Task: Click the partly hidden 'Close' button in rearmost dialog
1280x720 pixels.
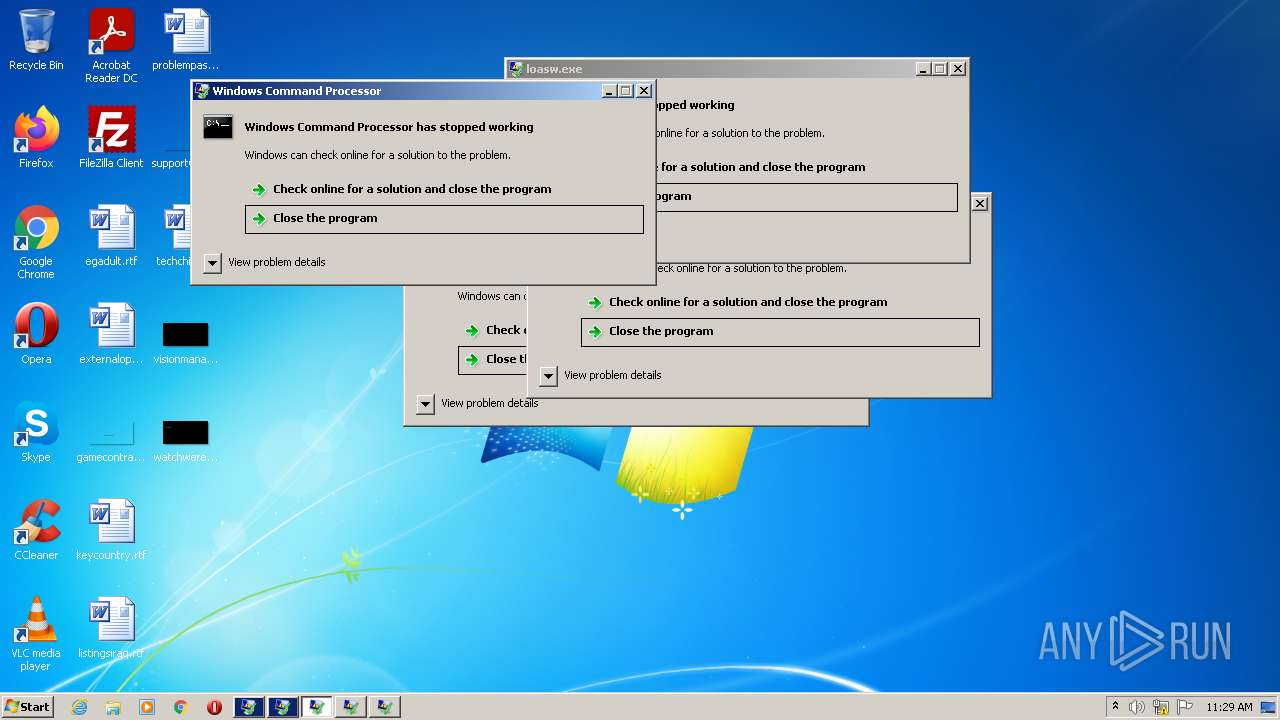Action: coord(493,360)
